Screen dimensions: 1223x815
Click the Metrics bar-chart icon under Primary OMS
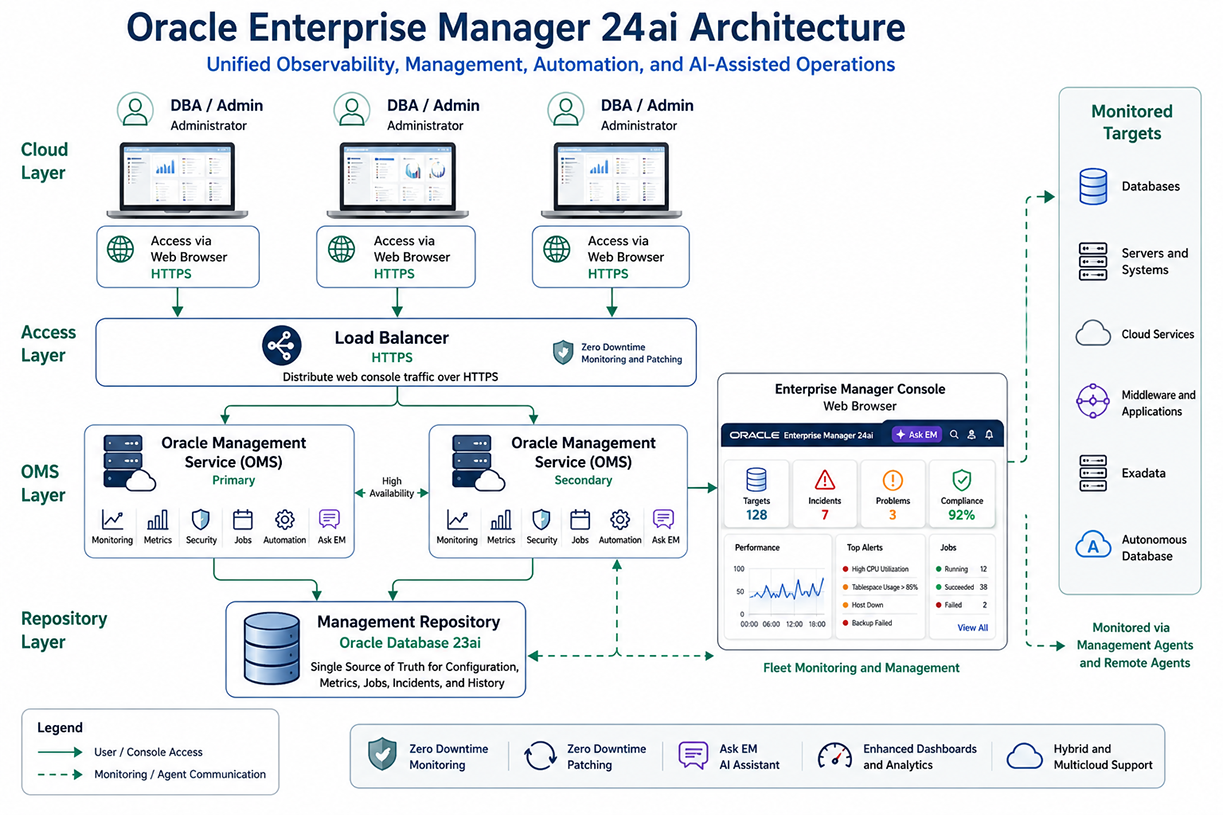158,520
